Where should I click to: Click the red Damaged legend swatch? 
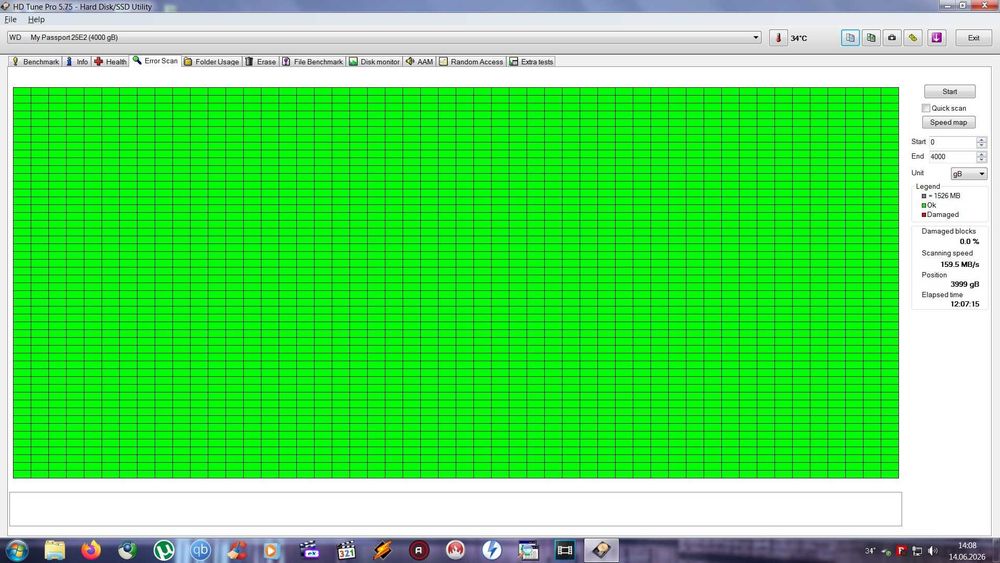click(x=923, y=215)
